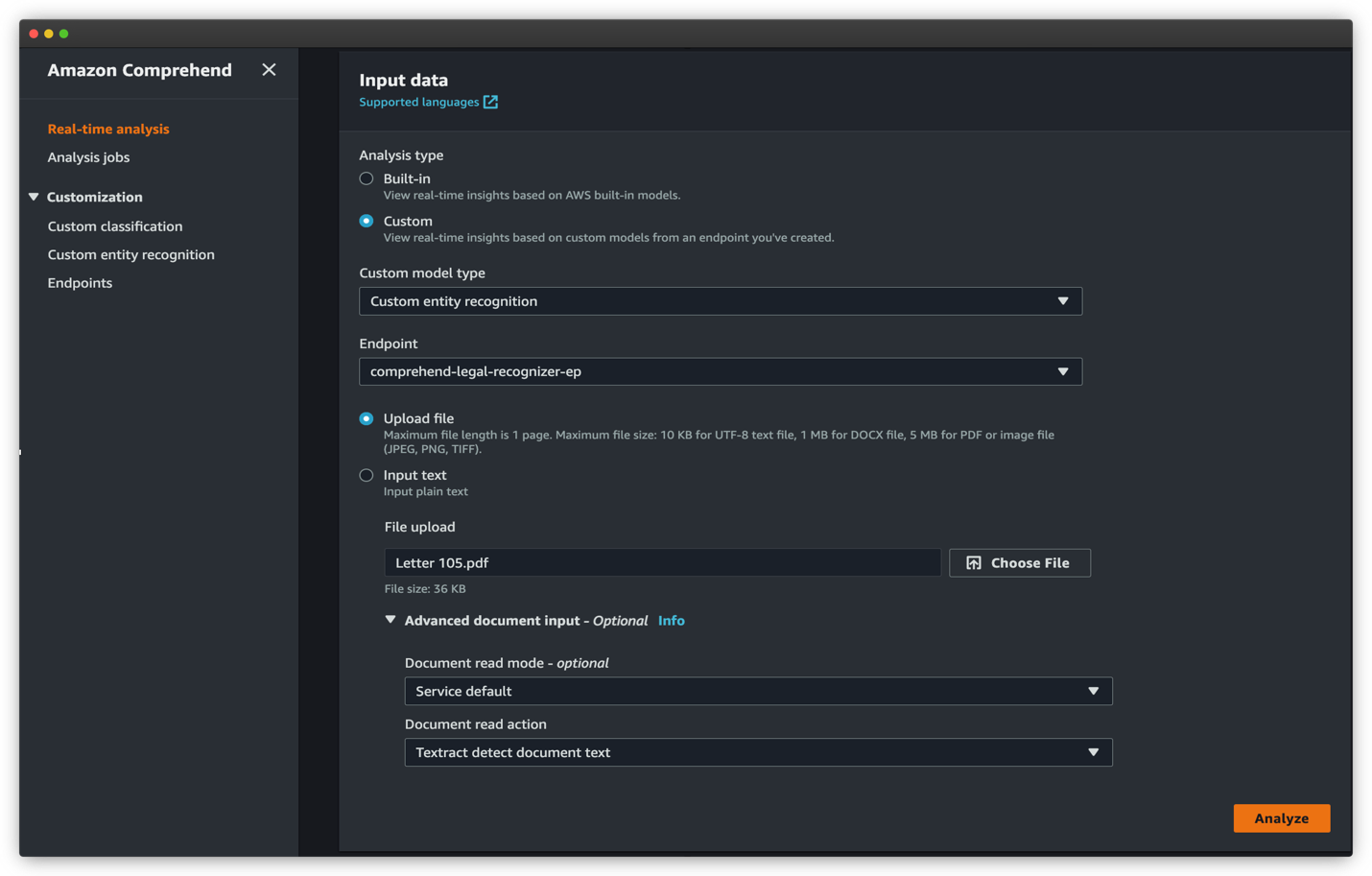The height and width of the screenshot is (876, 1372).
Task: Enable the Upload file option
Action: click(366, 418)
